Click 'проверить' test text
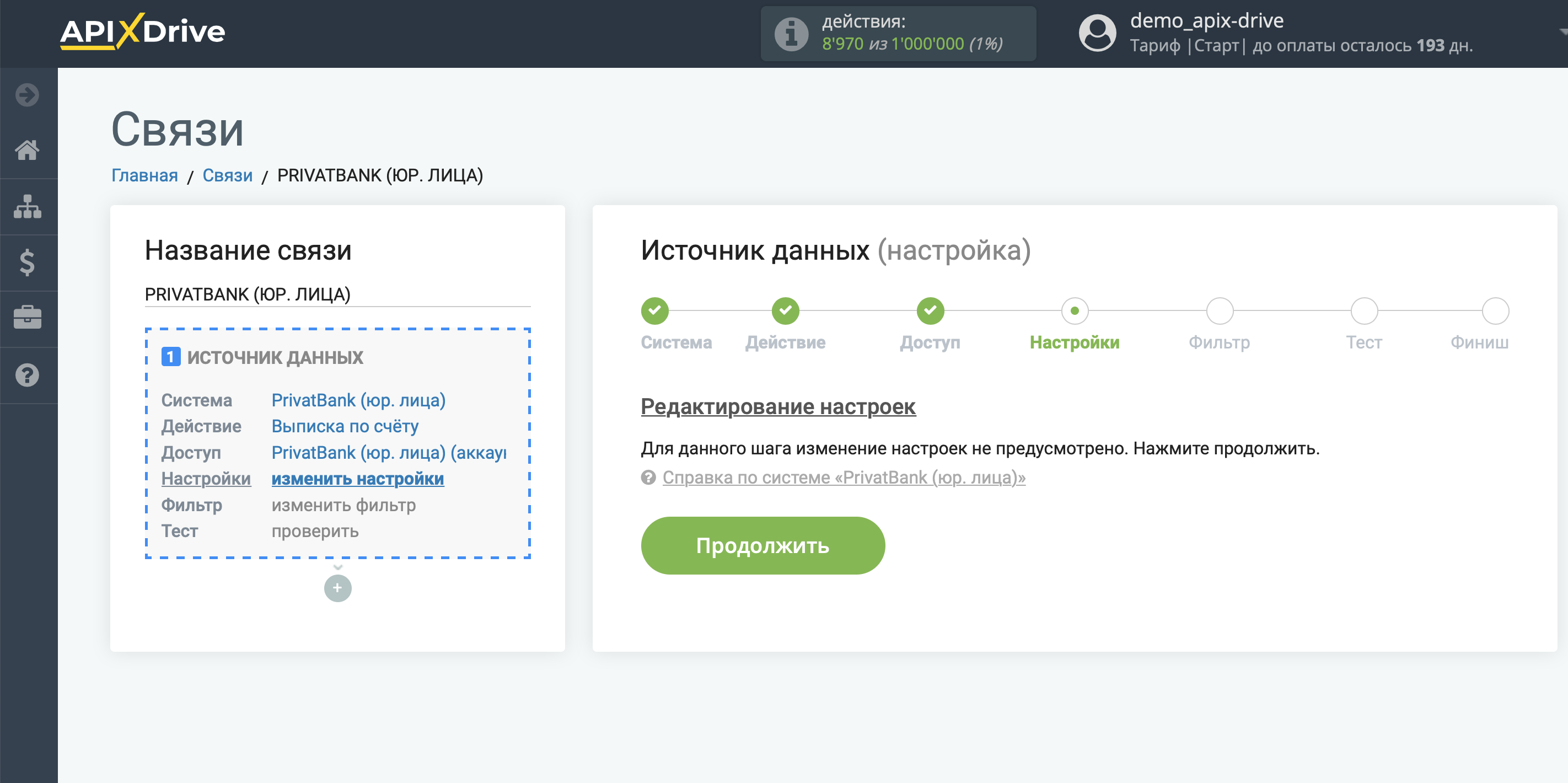Viewport: 1568px width, 783px height. coord(315,532)
